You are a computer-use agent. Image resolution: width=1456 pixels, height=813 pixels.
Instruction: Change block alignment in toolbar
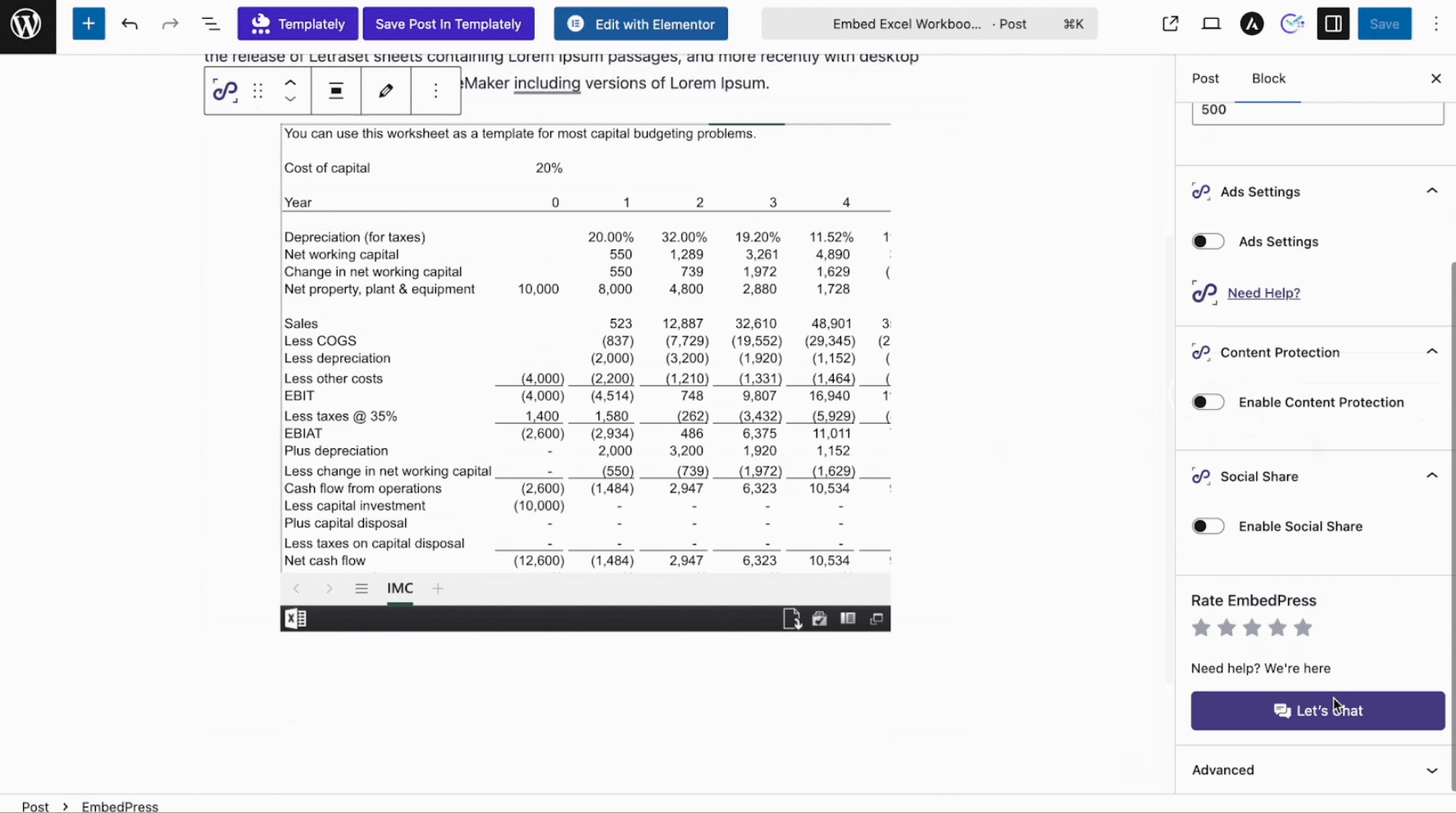[336, 91]
